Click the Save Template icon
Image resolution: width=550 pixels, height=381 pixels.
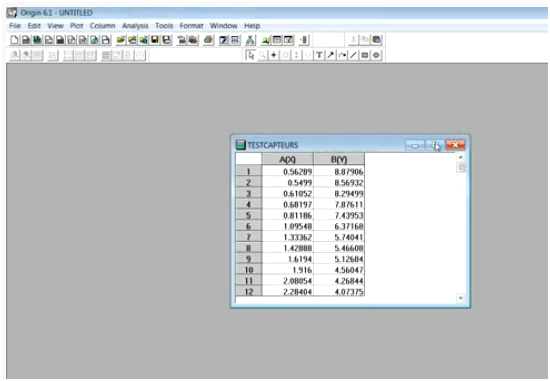click(166, 40)
